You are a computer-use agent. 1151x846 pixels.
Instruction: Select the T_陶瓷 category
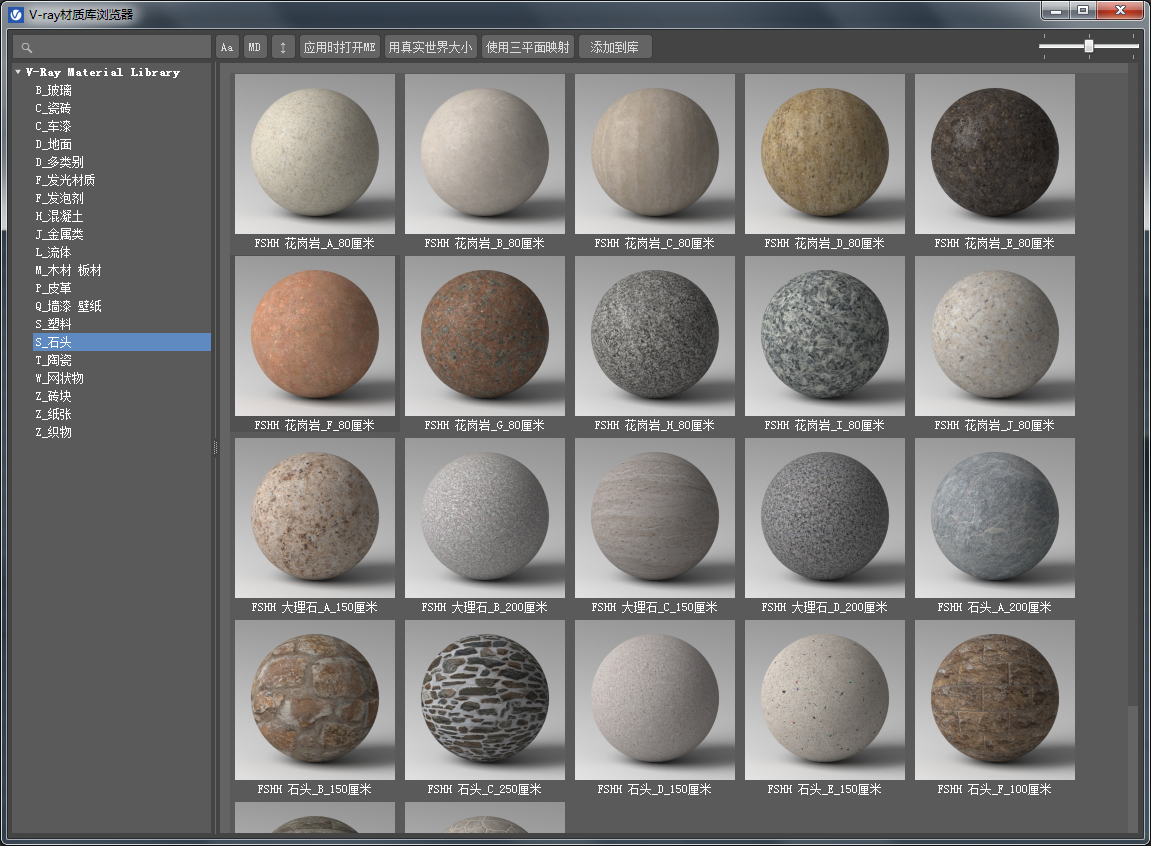click(x=53, y=360)
